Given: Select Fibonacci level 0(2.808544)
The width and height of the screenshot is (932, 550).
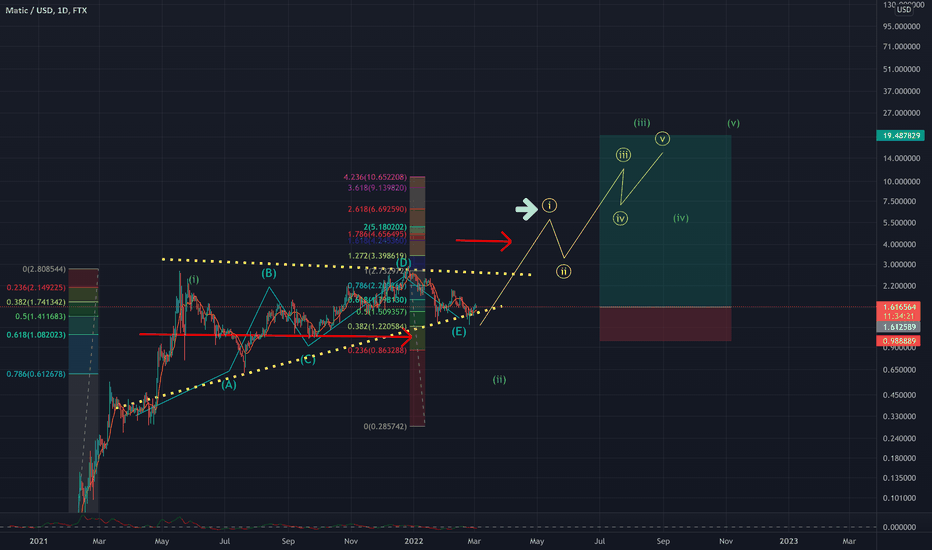Looking at the screenshot, I should click(44, 269).
